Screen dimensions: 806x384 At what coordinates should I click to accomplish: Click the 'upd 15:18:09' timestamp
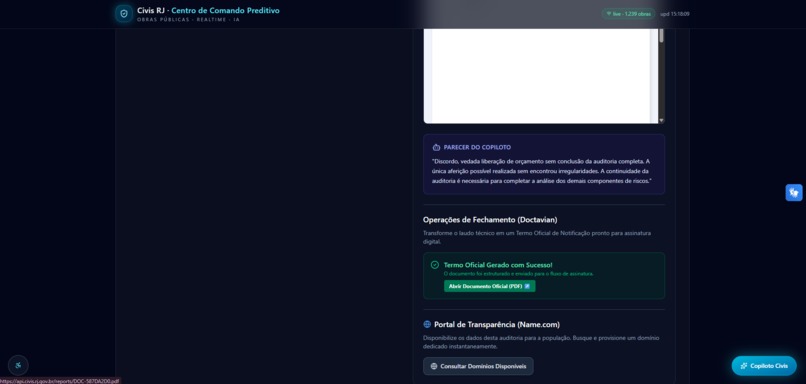pos(674,14)
